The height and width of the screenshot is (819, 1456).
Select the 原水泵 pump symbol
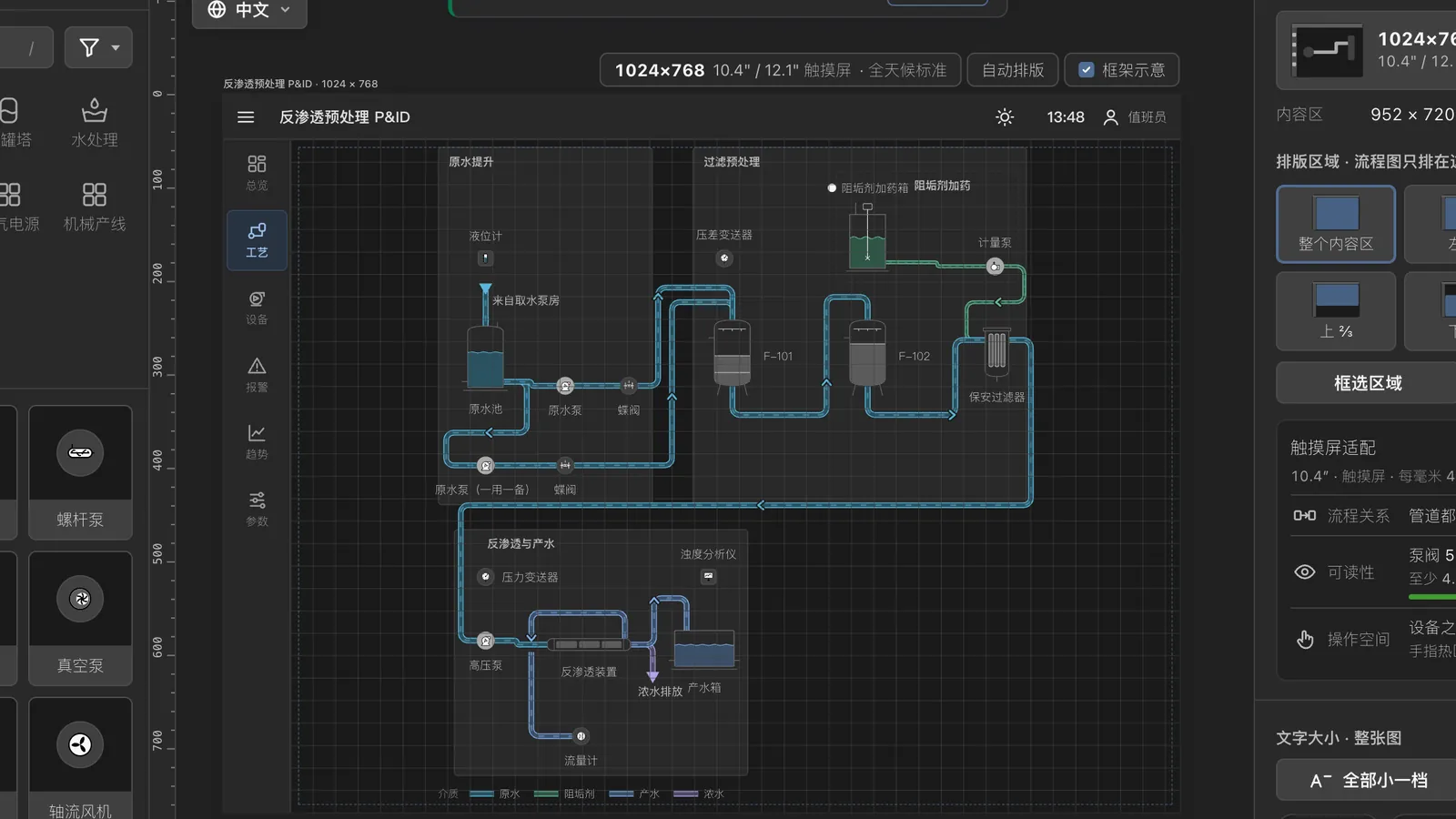click(x=565, y=386)
